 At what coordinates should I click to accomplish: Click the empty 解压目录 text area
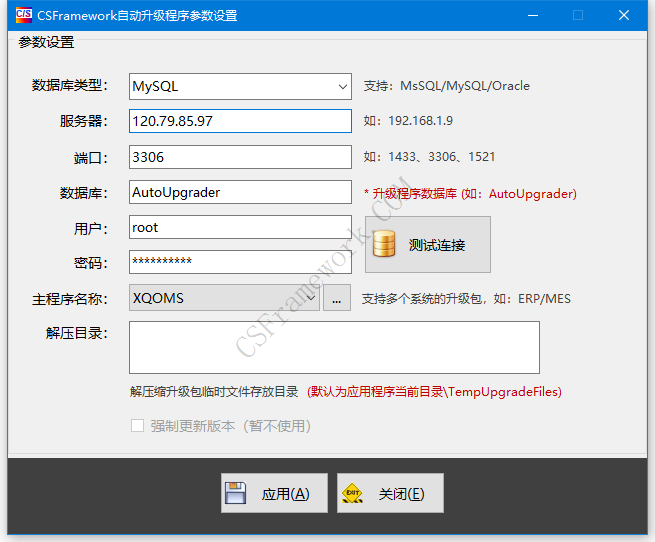click(x=334, y=347)
